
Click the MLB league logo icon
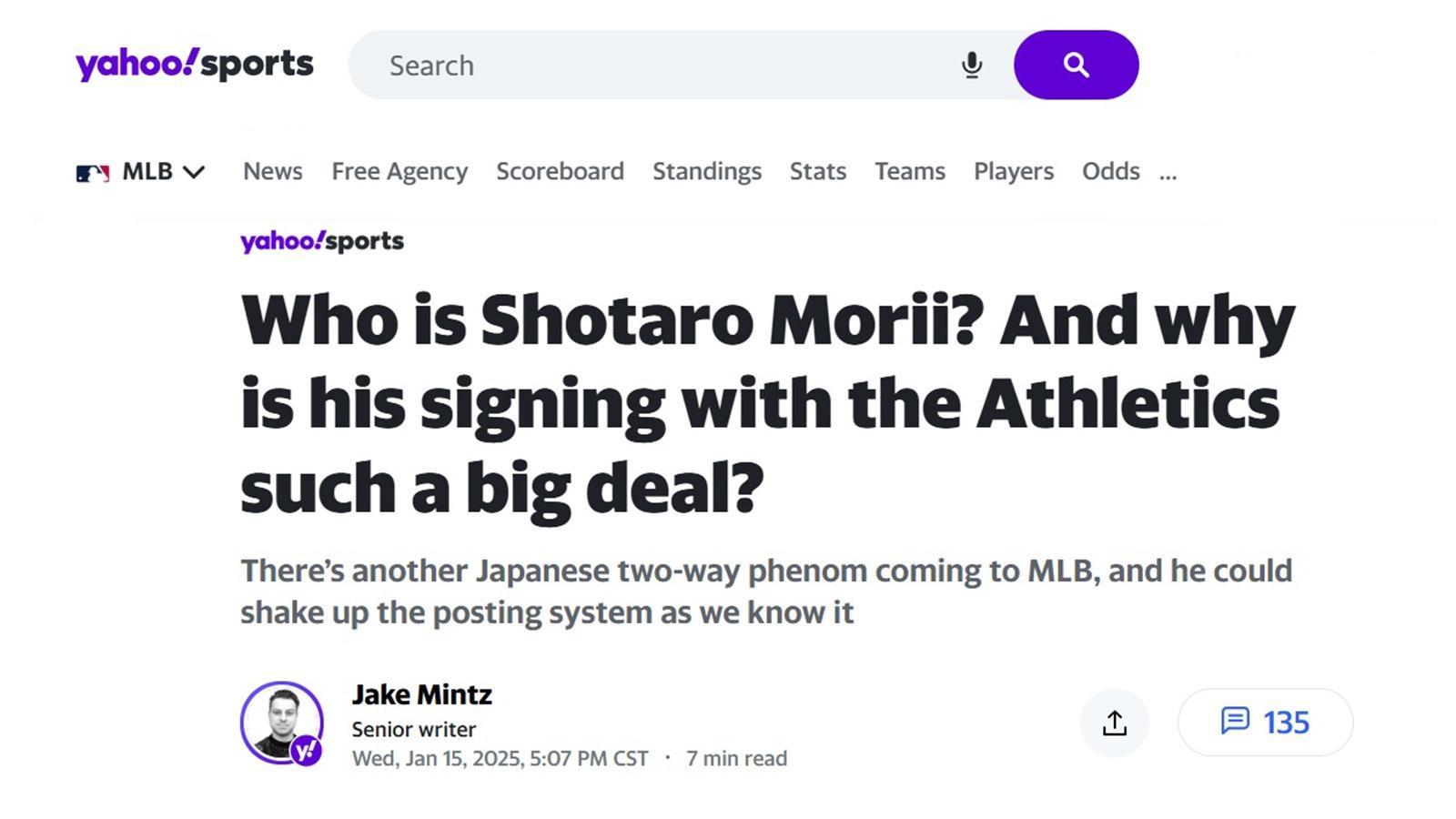[93, 172]
